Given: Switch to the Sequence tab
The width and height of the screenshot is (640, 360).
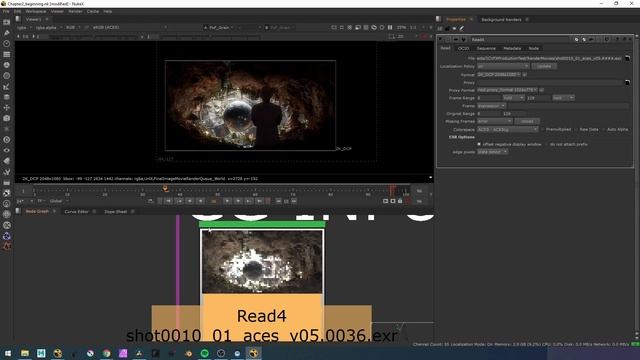Looking at the screenshot, I should [486, 49].
